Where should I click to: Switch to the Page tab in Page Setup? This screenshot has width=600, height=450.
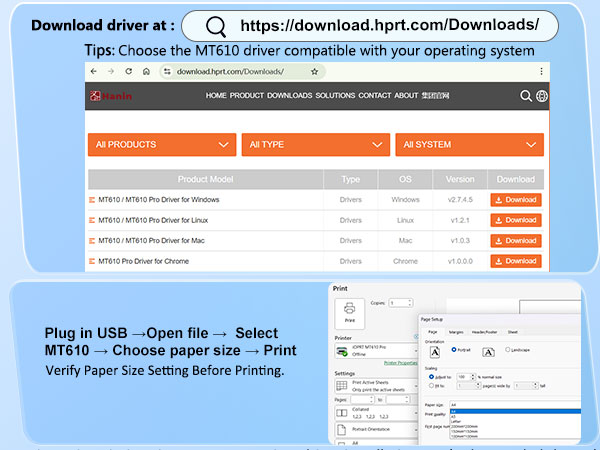pyautogui.click(x=432, y=332)
